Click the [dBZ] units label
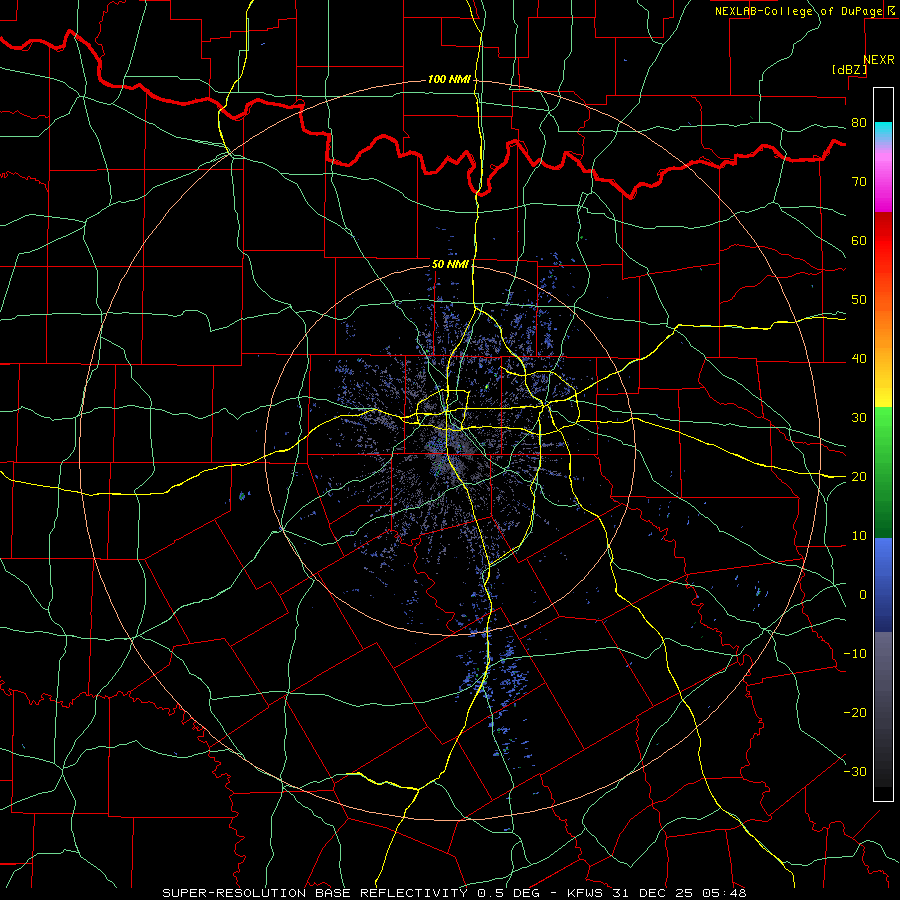This screenshot has height=900, width=900. point(849,69)
